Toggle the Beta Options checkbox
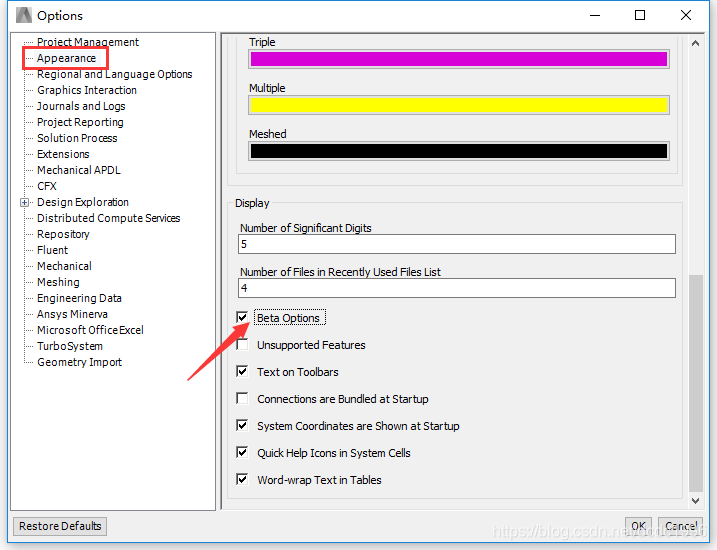Image resolution: width=717 pixels, height=550 pixels. [242, 318]
